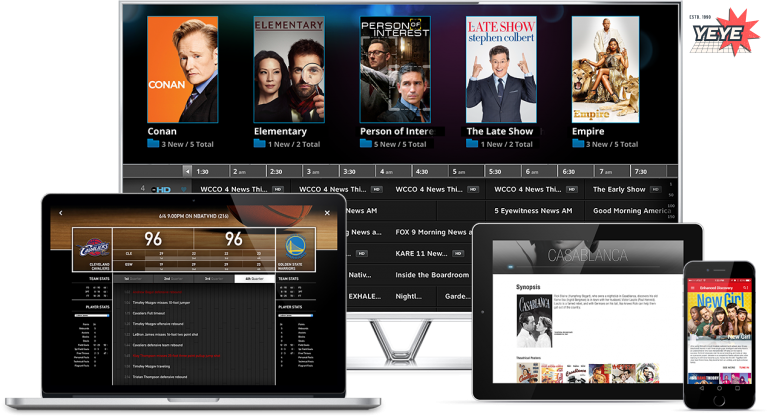Open the phone app hamburger menu
Image resolution: width=768 pixels, height=416 pixels.
(693, 288)
